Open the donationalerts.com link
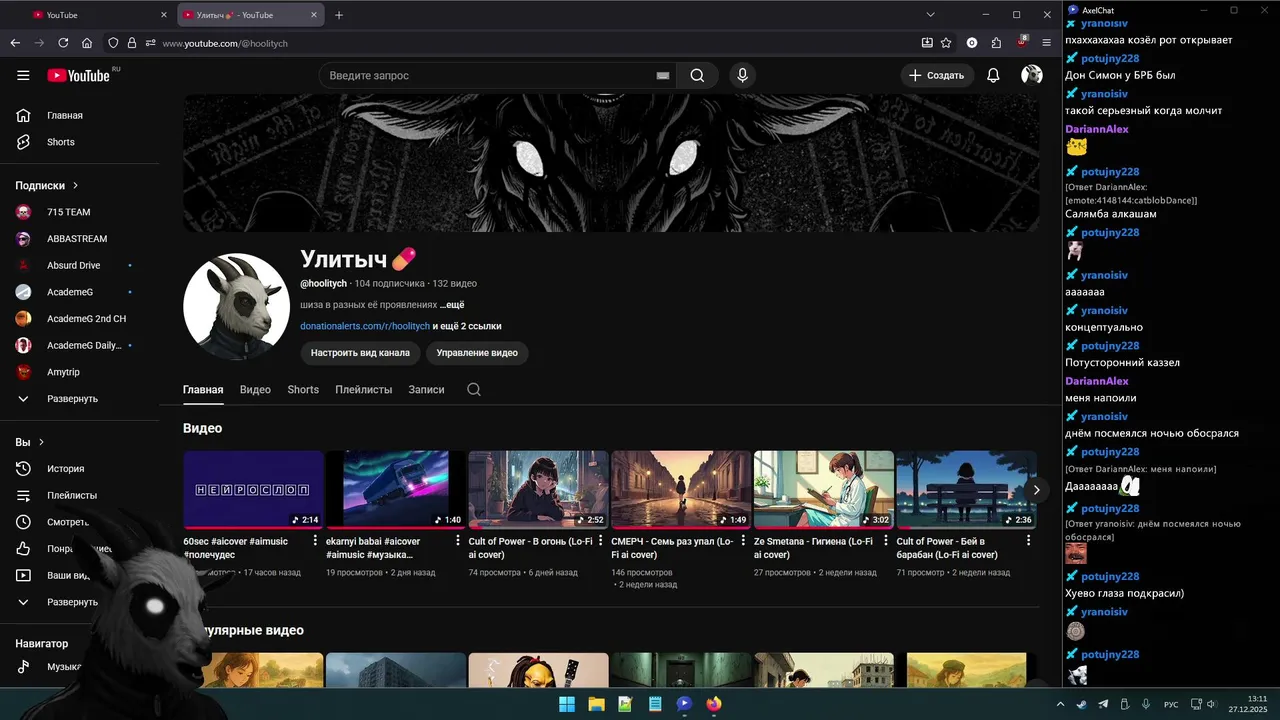The width and height of the screenshot is (1280, 720). (365, 326)
